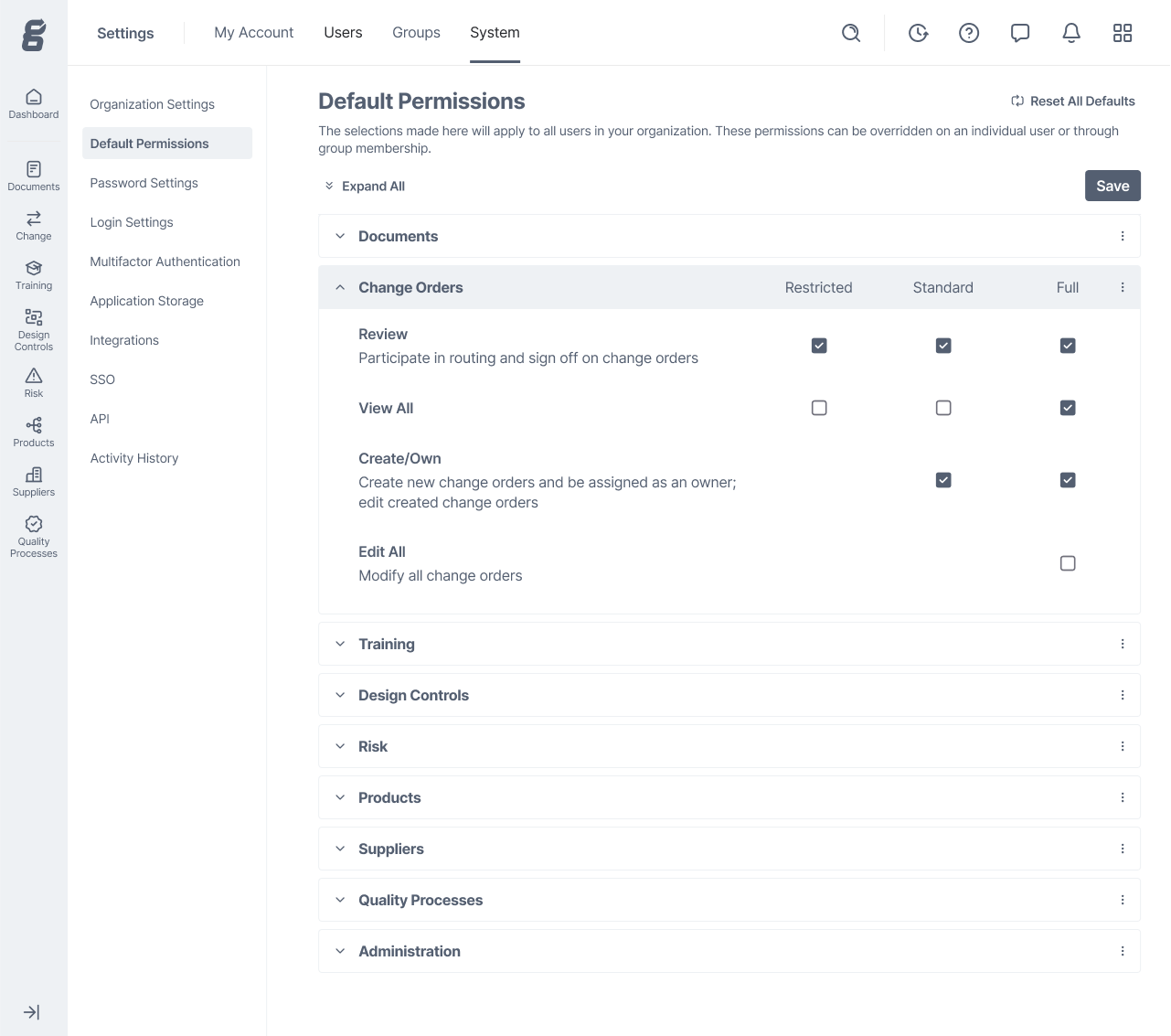Uncheck Restricted permission for Review

pos(818,346)
